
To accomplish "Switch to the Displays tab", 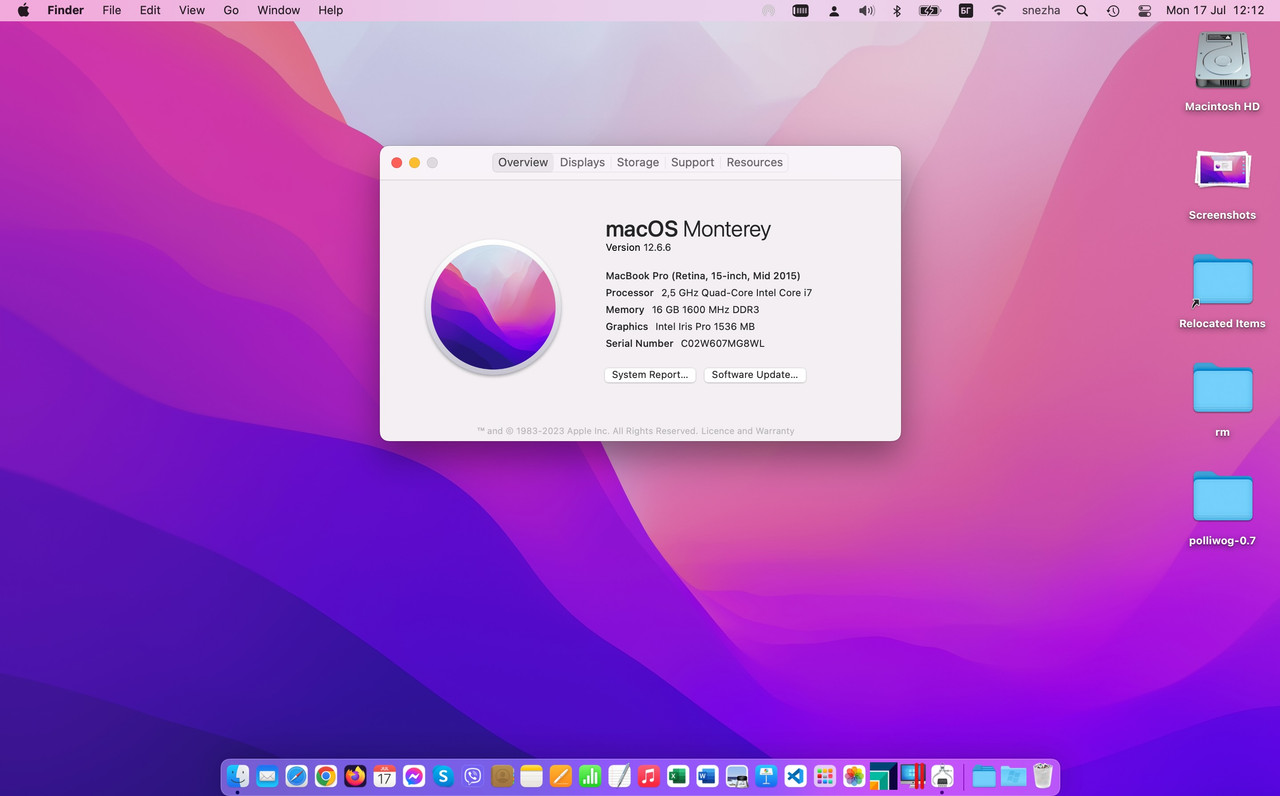I will [582, 162].
